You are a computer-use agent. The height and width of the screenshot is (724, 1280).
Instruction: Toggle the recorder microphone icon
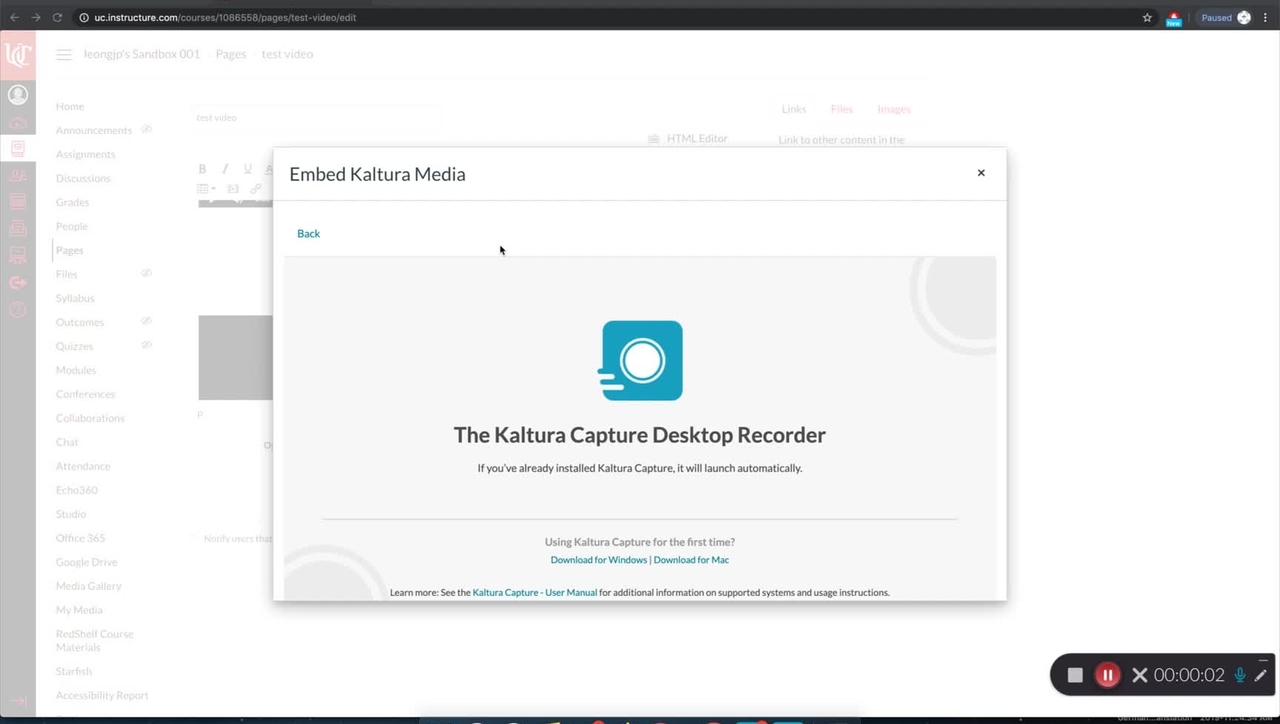click(1240, 675)
